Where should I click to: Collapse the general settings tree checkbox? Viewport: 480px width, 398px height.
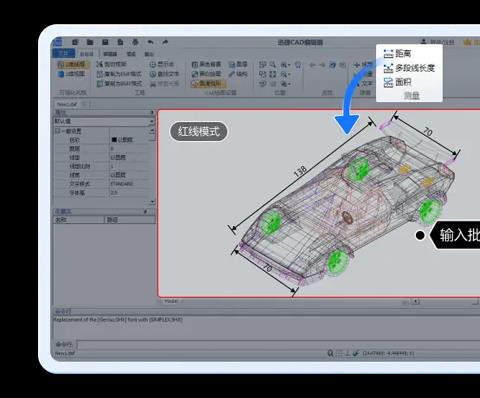tap(57, 131)
